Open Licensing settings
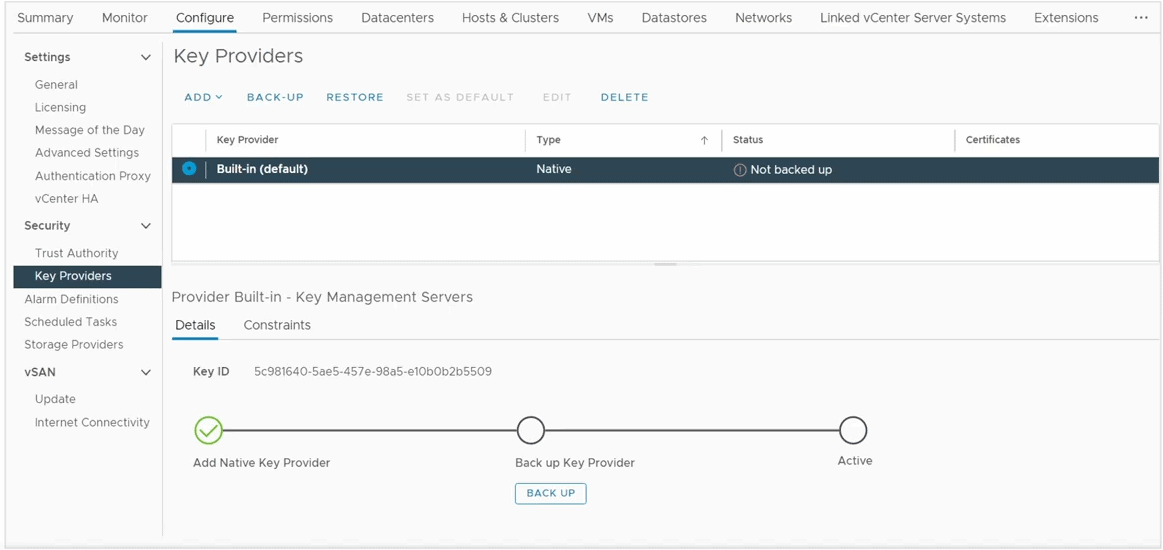The height and width of the screenshot is (550, 1163). [x=60, y=107]
